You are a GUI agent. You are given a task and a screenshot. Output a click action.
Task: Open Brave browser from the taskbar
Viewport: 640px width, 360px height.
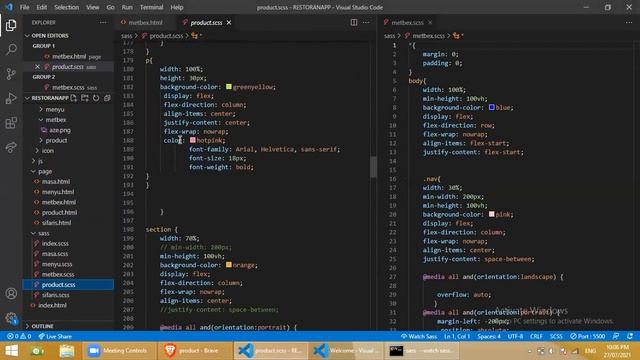point(194,351)
